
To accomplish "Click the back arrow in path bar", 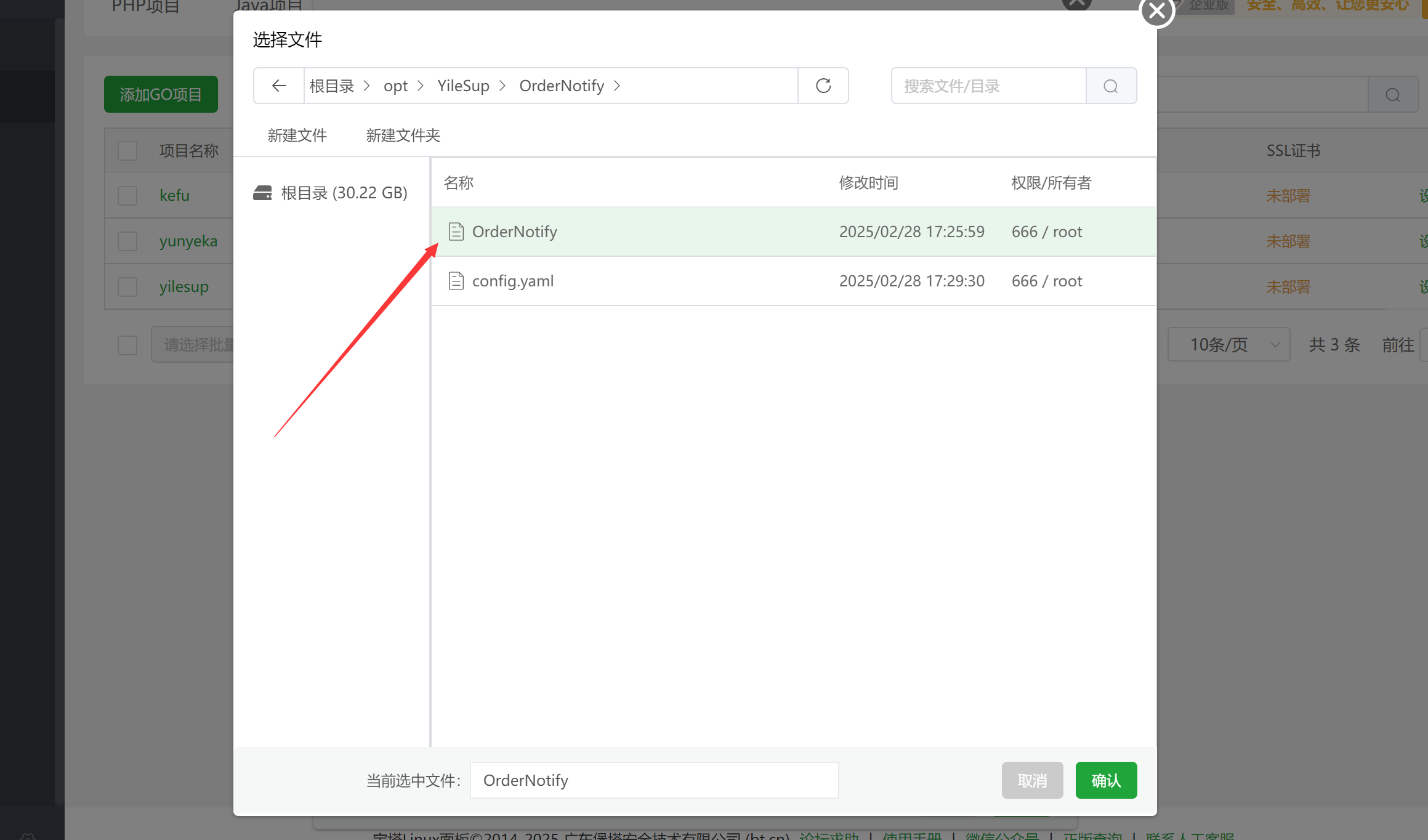I will tap(279, 86).
